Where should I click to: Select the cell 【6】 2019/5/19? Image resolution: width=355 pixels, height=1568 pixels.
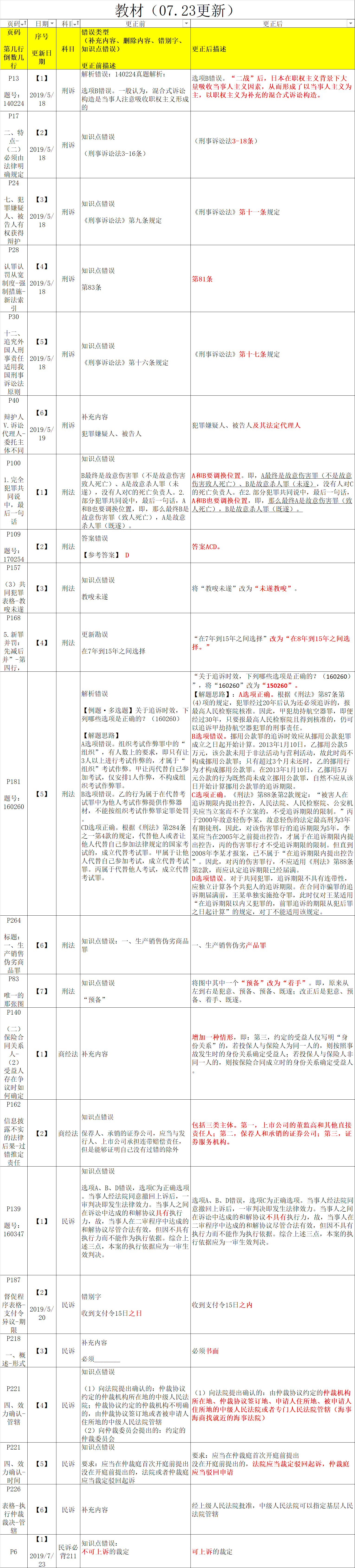(42, 425)
